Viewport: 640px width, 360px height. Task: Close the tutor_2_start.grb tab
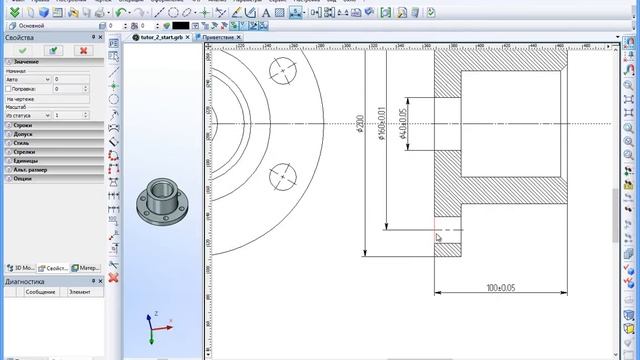[x=187, y=37]
